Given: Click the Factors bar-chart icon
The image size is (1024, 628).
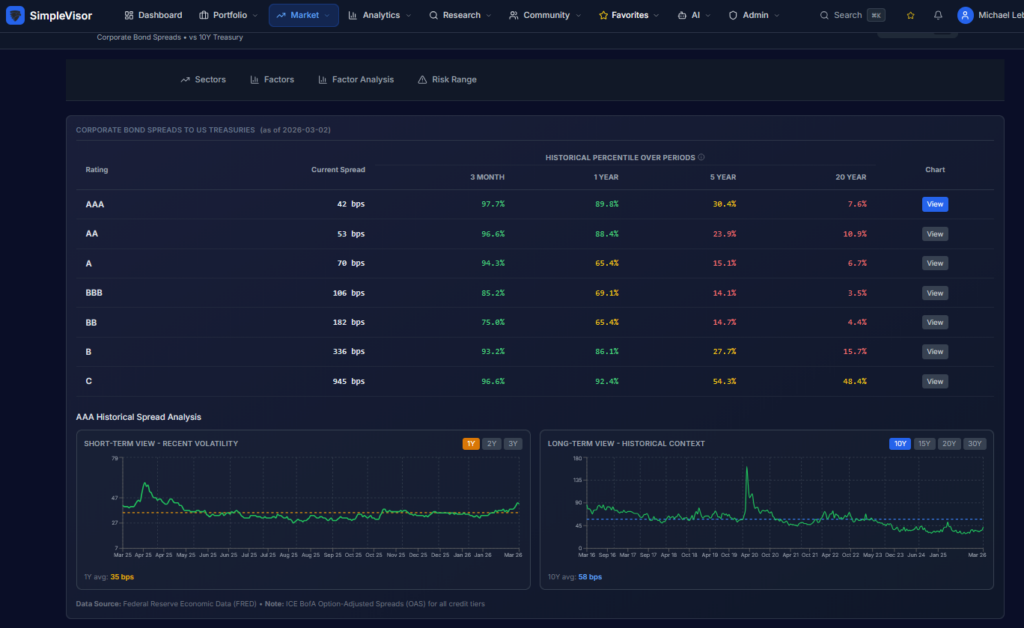Looking at the screenshot, I should (254, 79).
